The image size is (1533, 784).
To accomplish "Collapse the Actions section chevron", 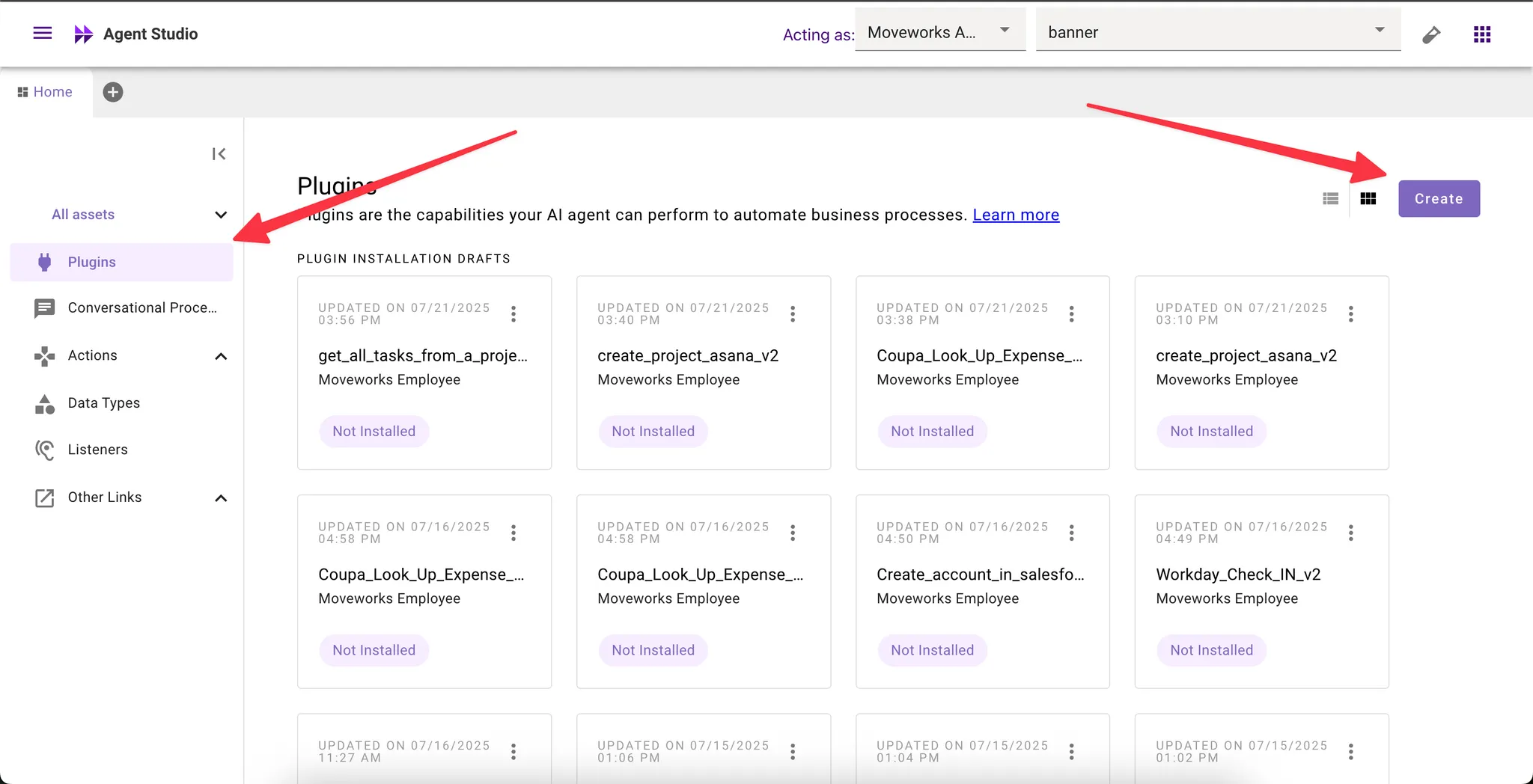I will coord(221,356).
